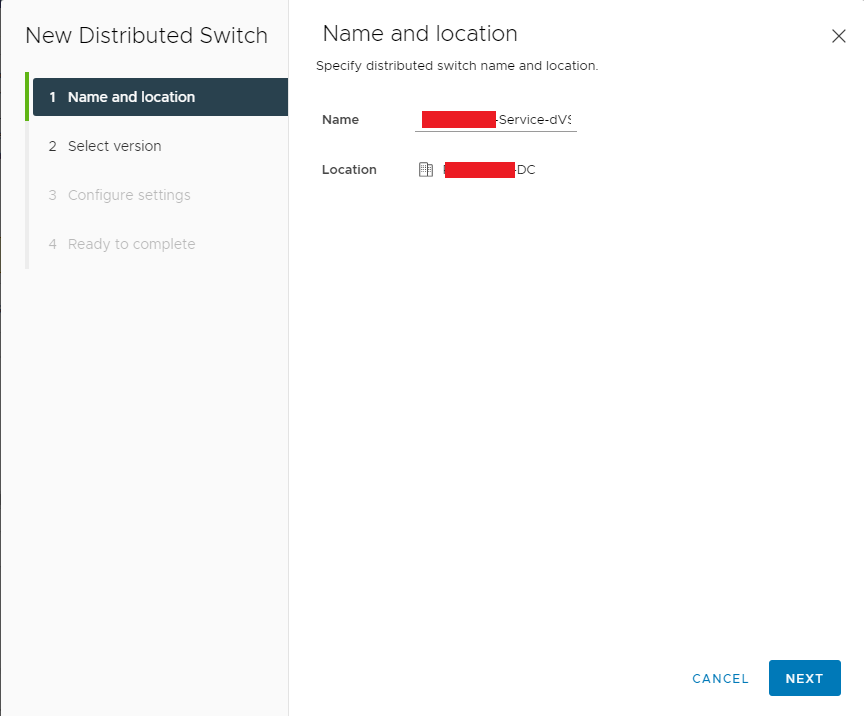Click the New Distributed Switch wizard title
The image size is (864, 716).
147,35
